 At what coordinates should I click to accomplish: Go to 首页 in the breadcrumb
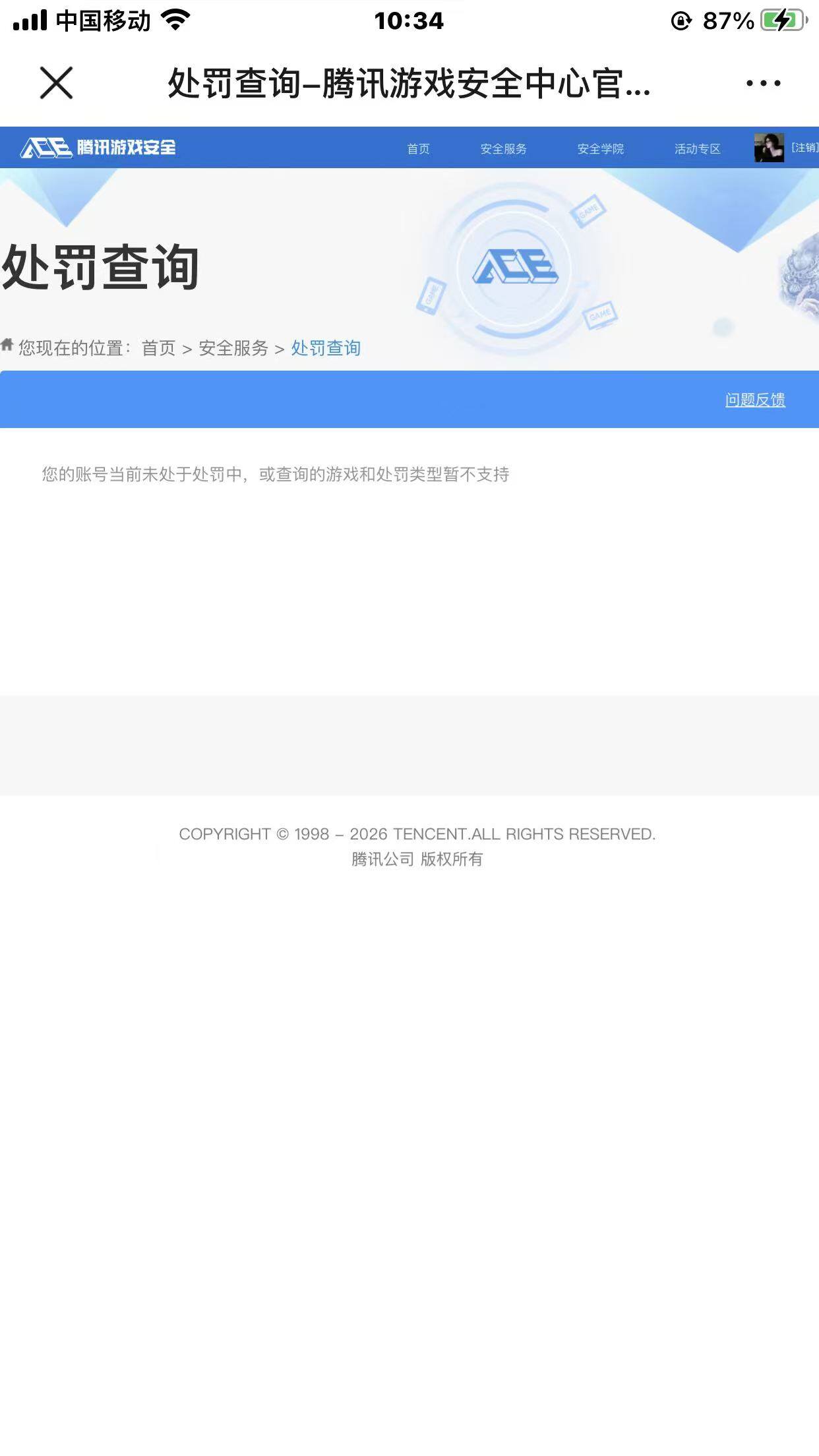[159, 348]
